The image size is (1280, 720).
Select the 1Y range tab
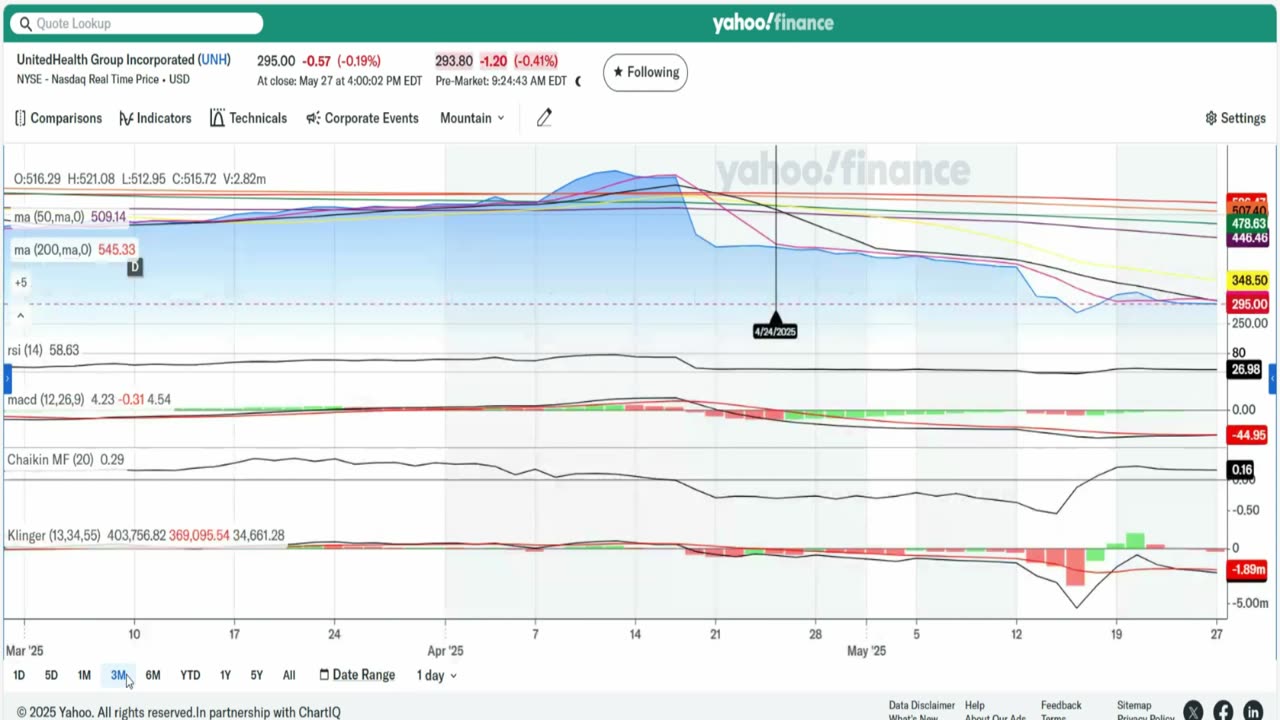225,675
